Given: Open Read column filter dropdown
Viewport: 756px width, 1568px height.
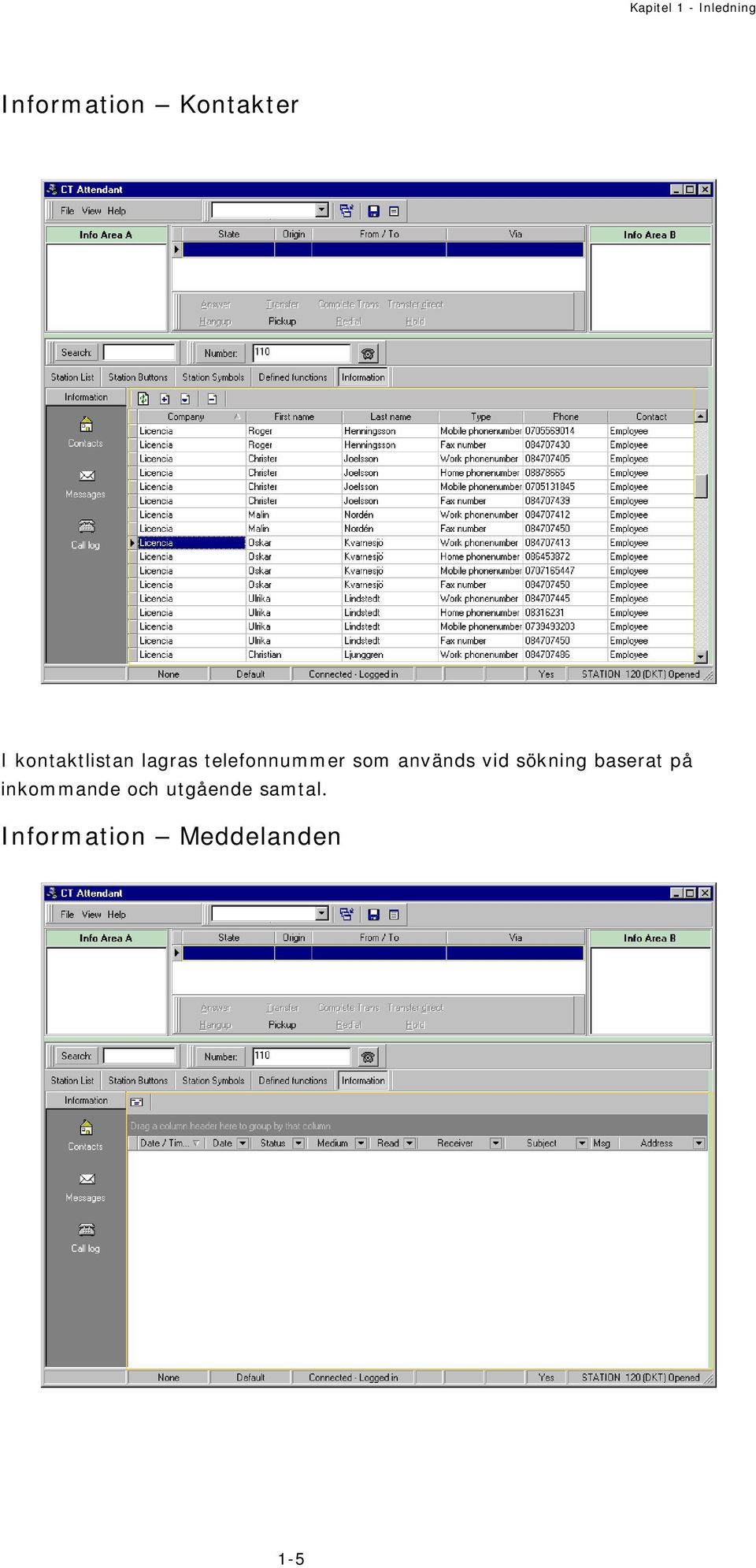Looking at the screenshot, I should click(x=409, y=1143).
